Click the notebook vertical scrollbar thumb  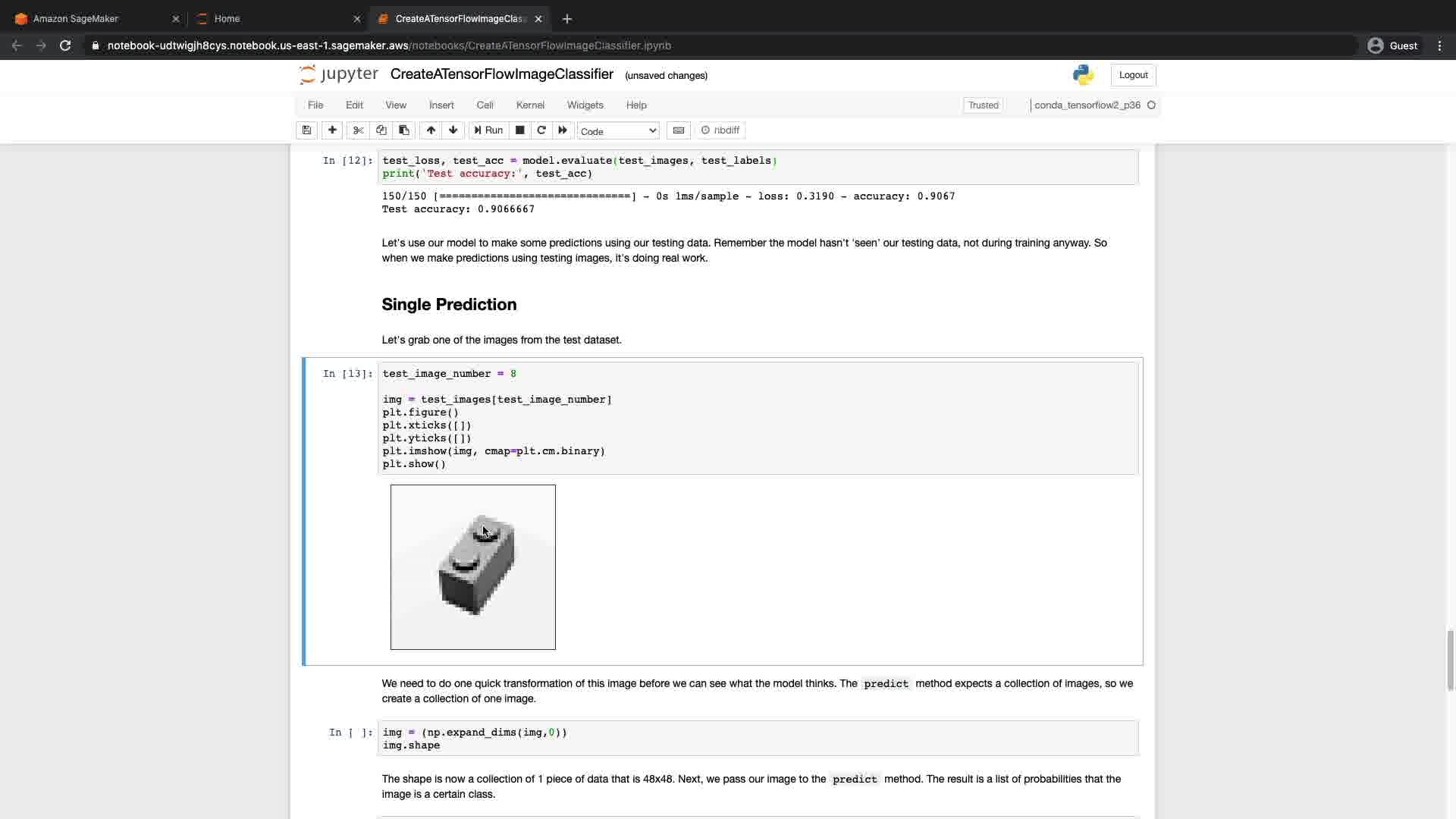1450,660
